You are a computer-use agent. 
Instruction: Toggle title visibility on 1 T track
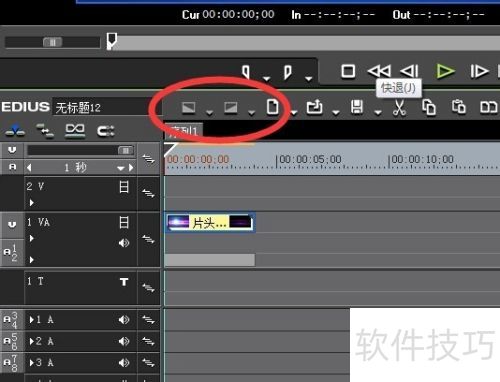124,282
